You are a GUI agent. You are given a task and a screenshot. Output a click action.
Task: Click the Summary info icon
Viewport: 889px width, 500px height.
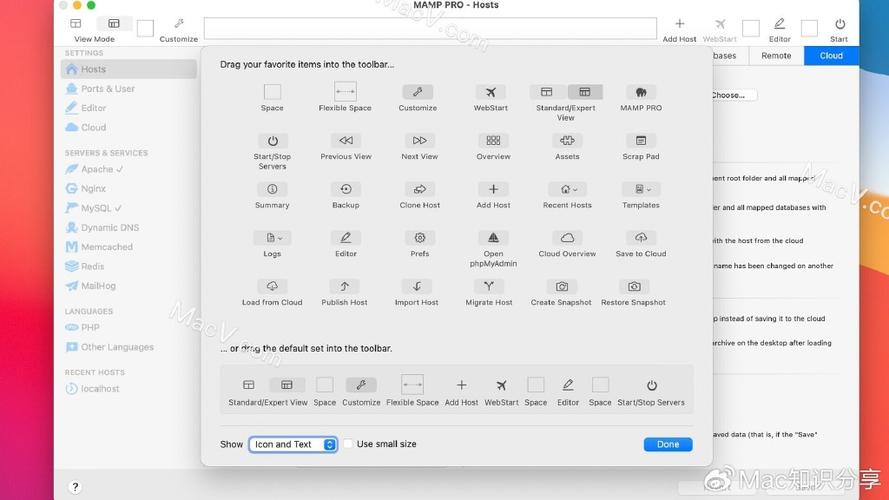point(272,189)
